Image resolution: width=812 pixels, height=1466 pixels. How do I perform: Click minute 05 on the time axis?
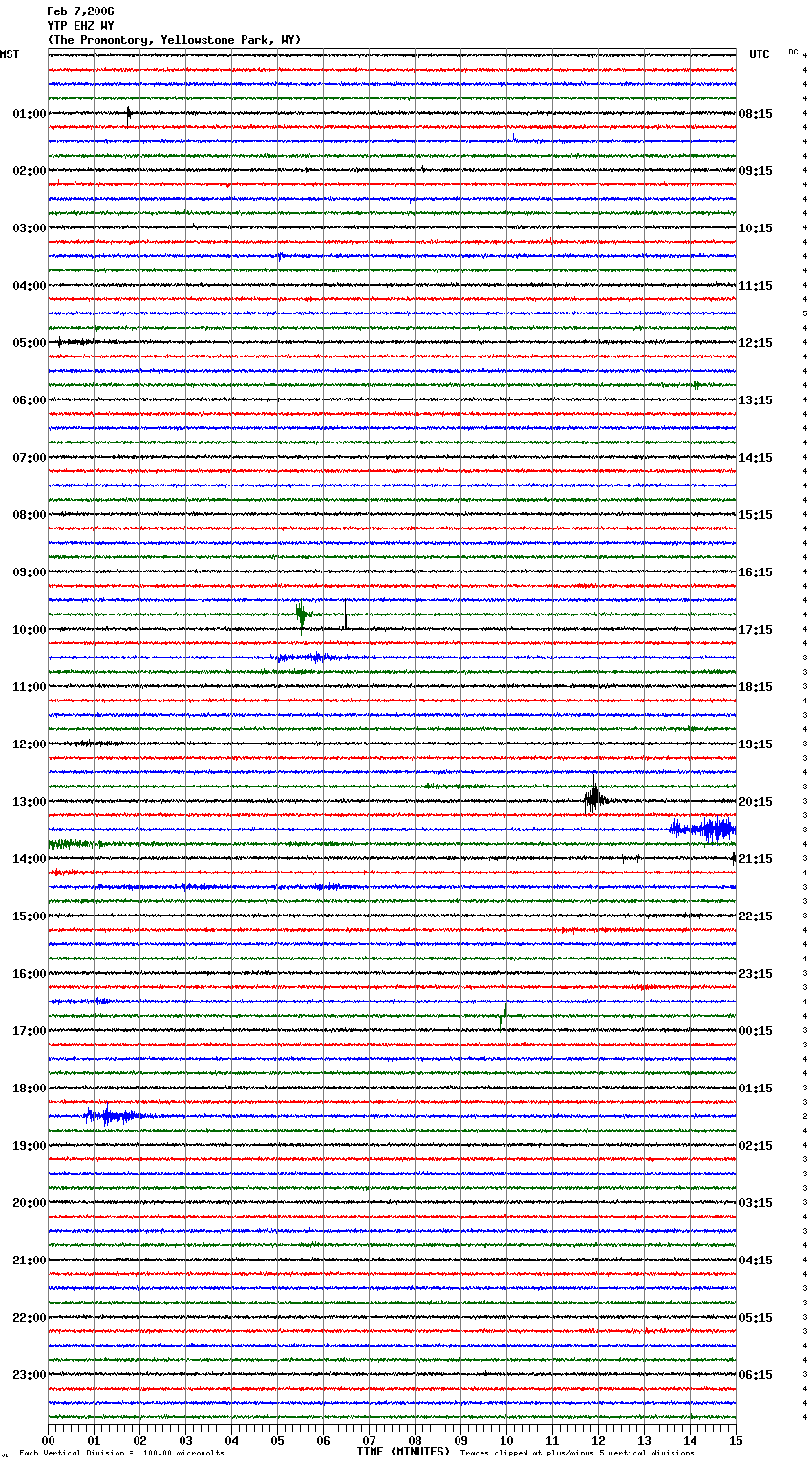[277, 1440]
